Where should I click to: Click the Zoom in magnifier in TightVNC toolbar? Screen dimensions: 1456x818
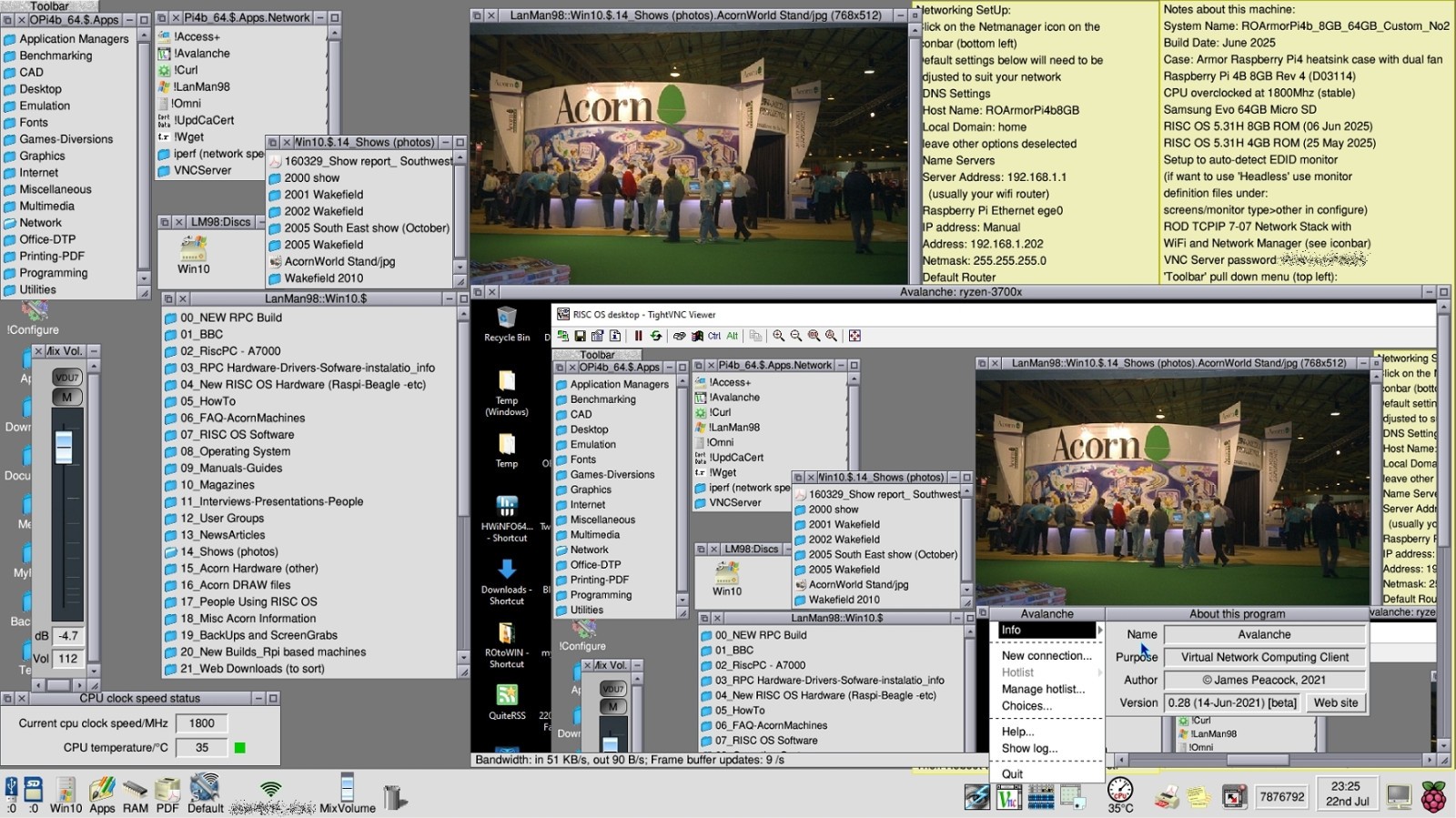point(778,336)
